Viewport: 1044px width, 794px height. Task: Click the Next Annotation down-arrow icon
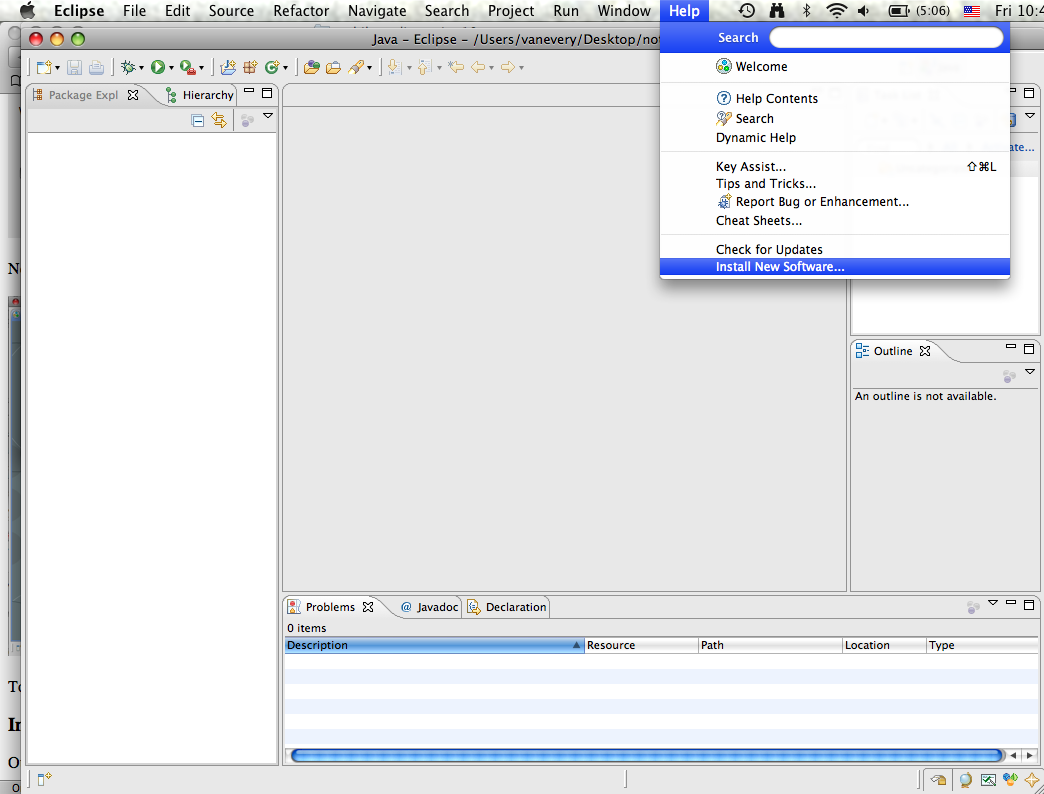click(394, 67)
